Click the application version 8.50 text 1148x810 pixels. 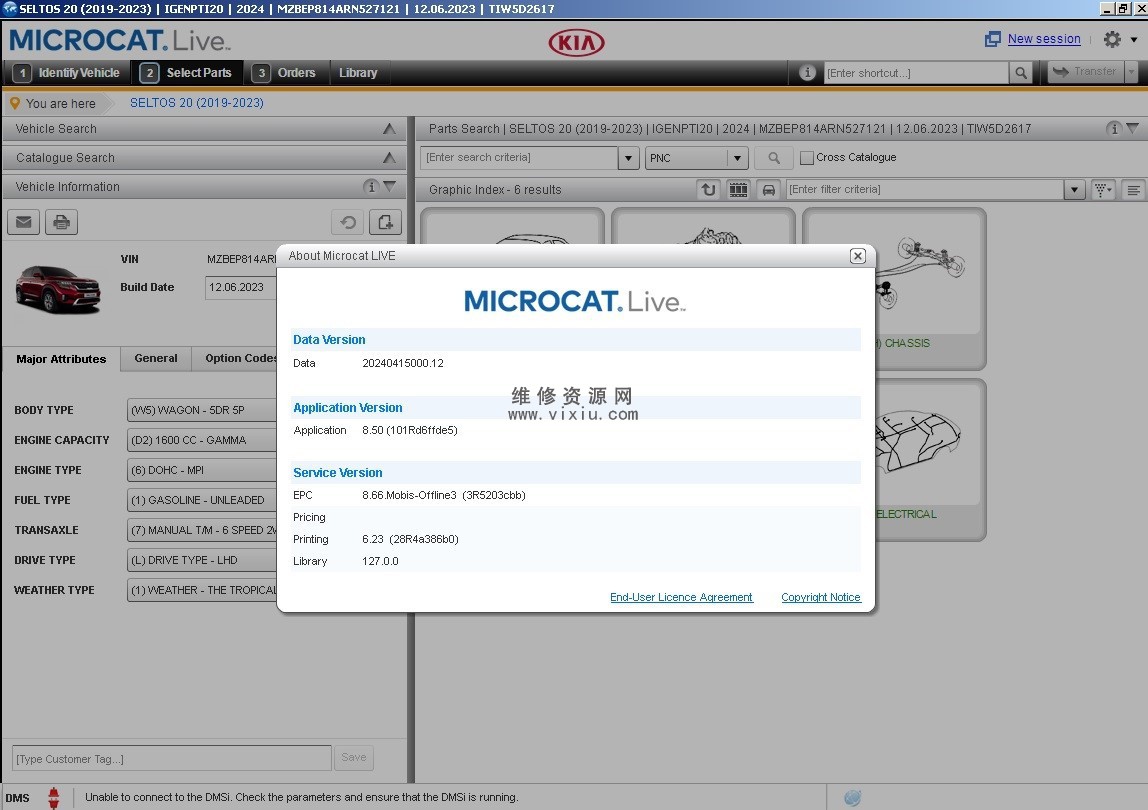(409, 430)
